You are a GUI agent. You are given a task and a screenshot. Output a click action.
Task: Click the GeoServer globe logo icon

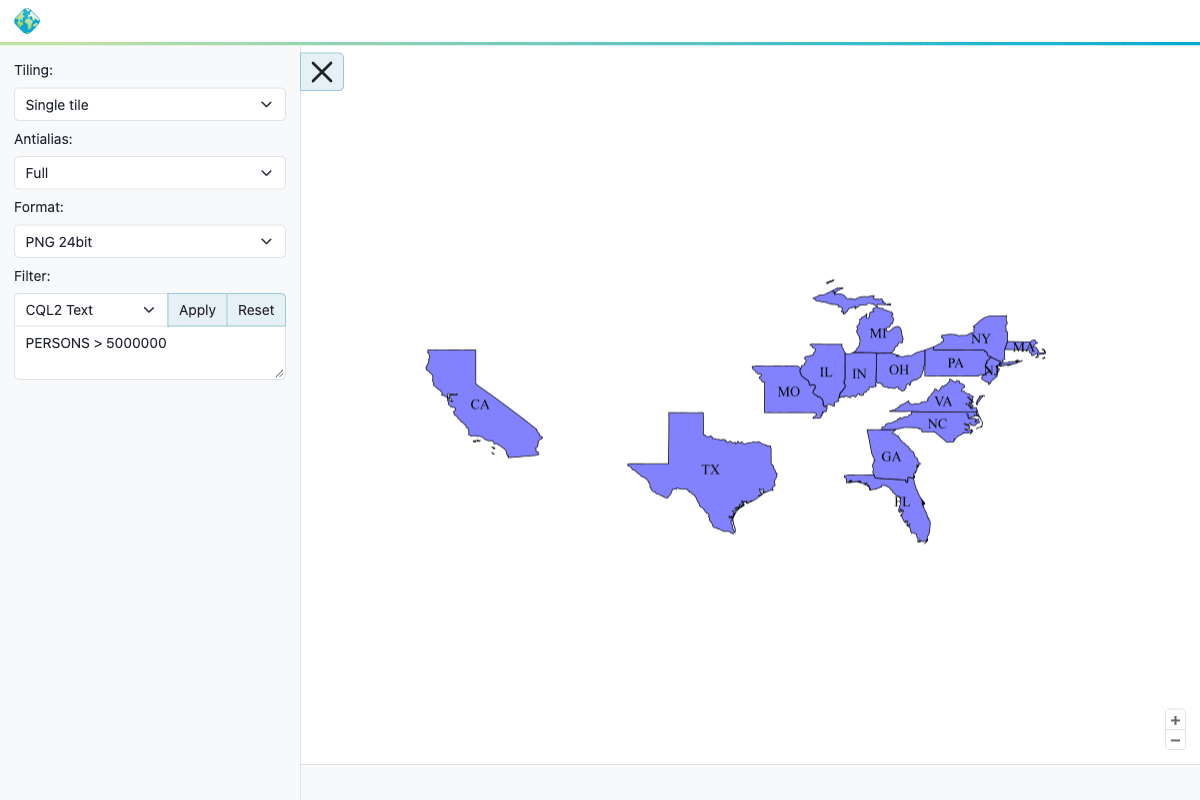click(27, 21)
